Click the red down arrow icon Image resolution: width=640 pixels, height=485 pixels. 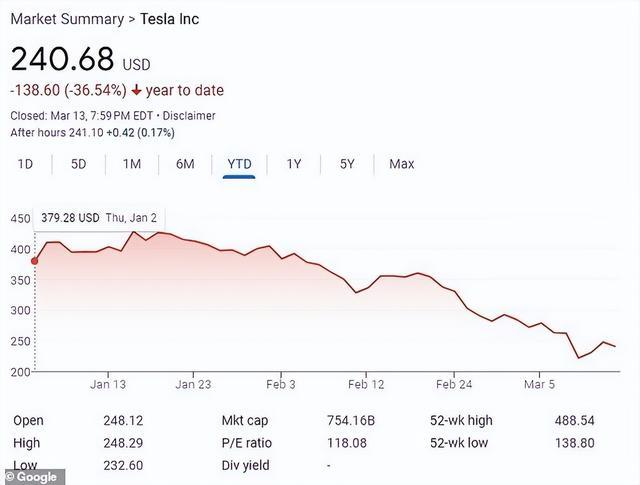coord(136,91)
